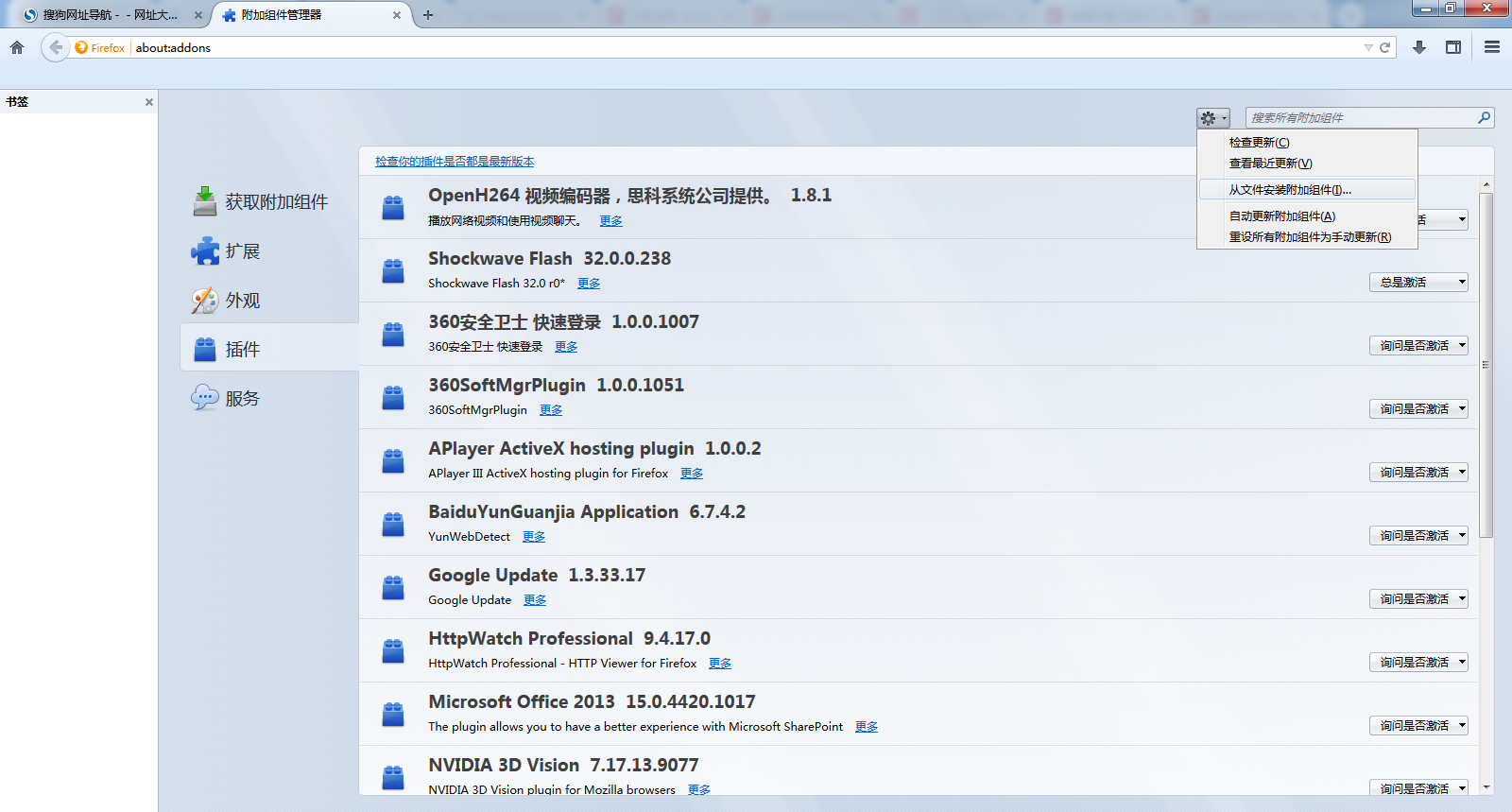Click 更多 link for Microsoft Office 2013

(x=867, y=726)
